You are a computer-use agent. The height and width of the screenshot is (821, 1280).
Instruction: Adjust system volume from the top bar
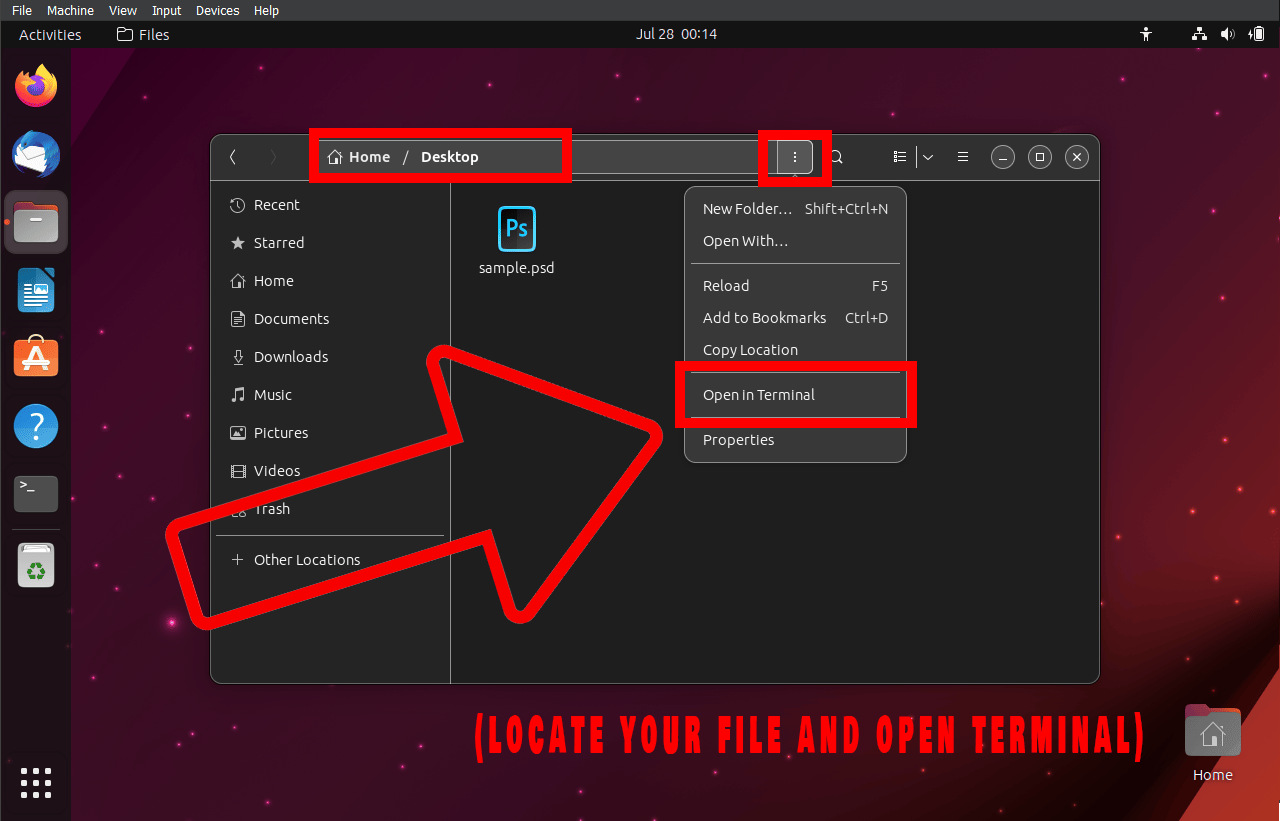pyautogui.click(x=1227, y=33)
